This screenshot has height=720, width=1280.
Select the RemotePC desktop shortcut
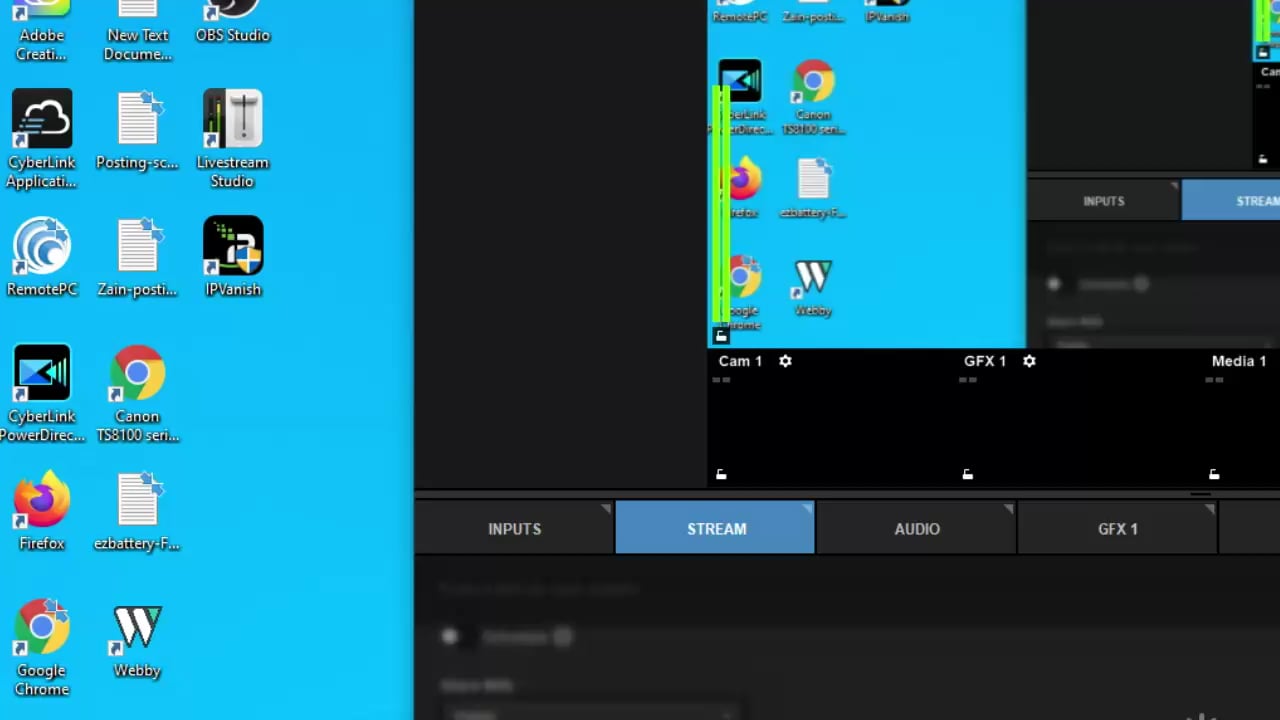pyautogui.click(x=41, y=257)
